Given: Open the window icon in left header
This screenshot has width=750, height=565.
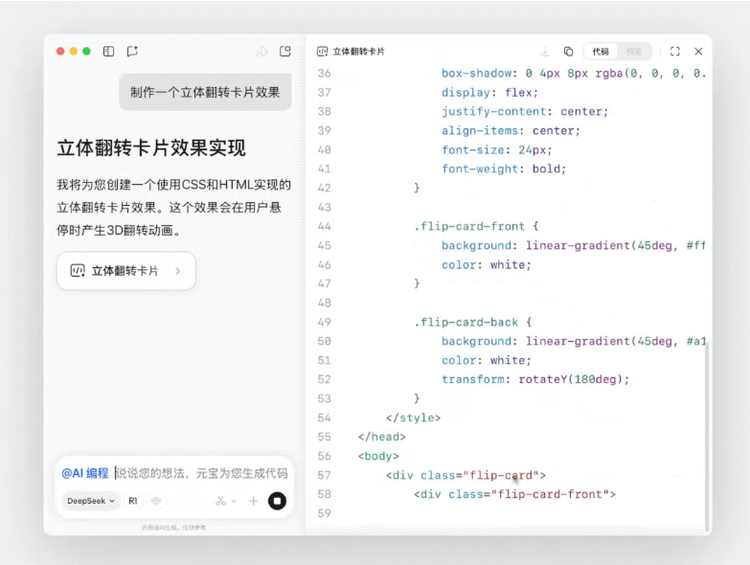Looking at the screenshot, I should click(285, 51).
